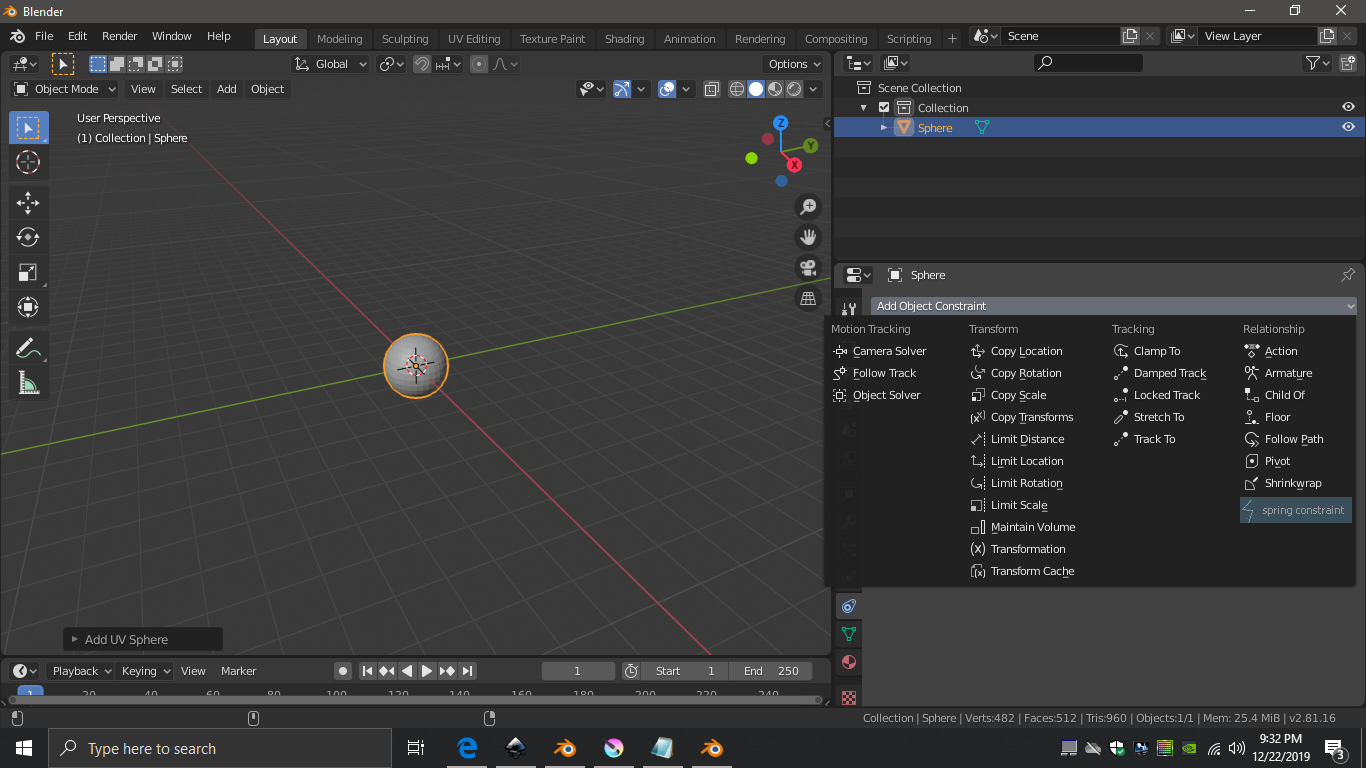This screenshot has width=1366, height=768.
Task: Open the Global transform orientation dropdown
Action: coord(331,64)
